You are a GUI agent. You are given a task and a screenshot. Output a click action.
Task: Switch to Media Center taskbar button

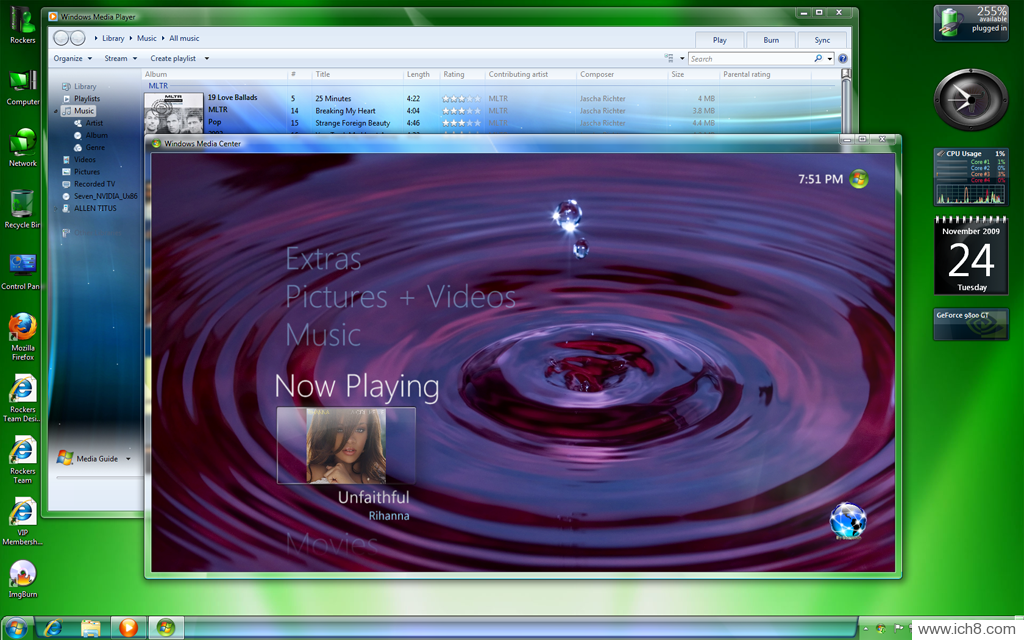pyautogui.click(x=166, y=628)
